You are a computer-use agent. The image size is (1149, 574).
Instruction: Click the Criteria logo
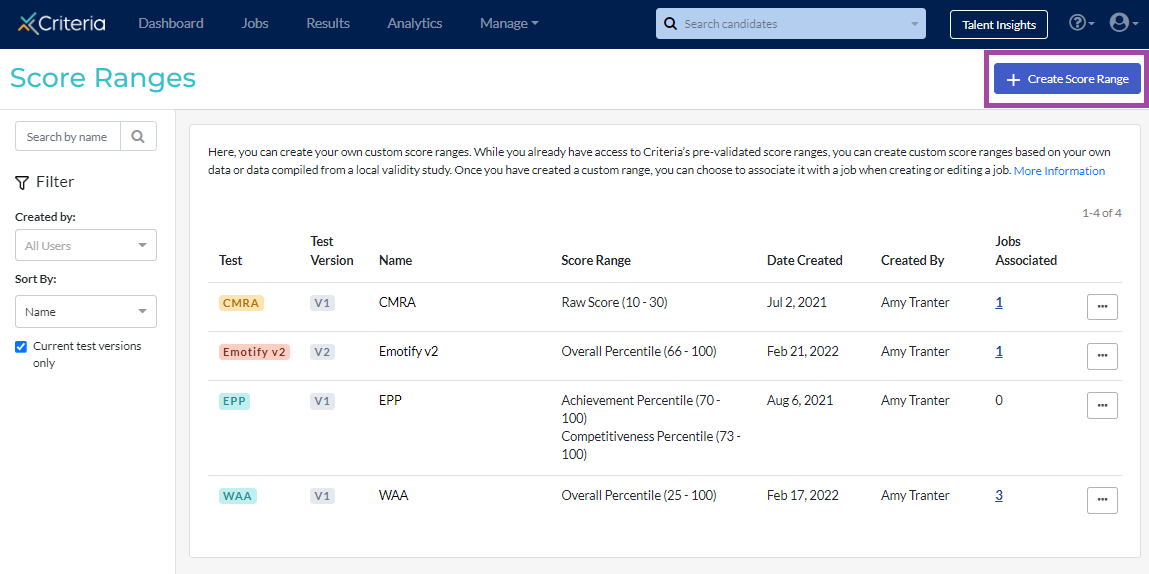pos(62,23)
